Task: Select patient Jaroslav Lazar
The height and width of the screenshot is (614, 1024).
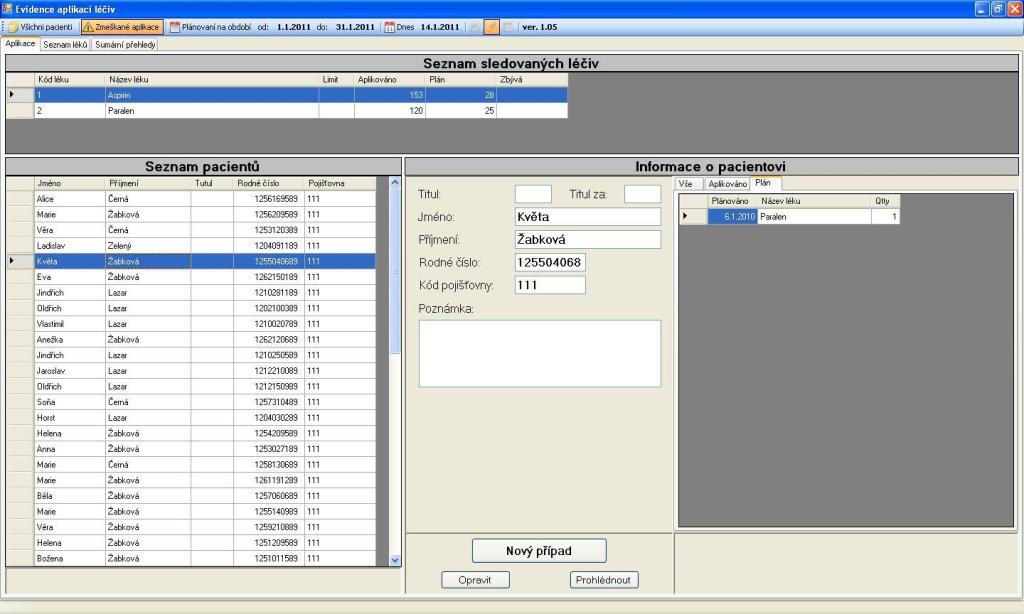Action: point(191,371)
